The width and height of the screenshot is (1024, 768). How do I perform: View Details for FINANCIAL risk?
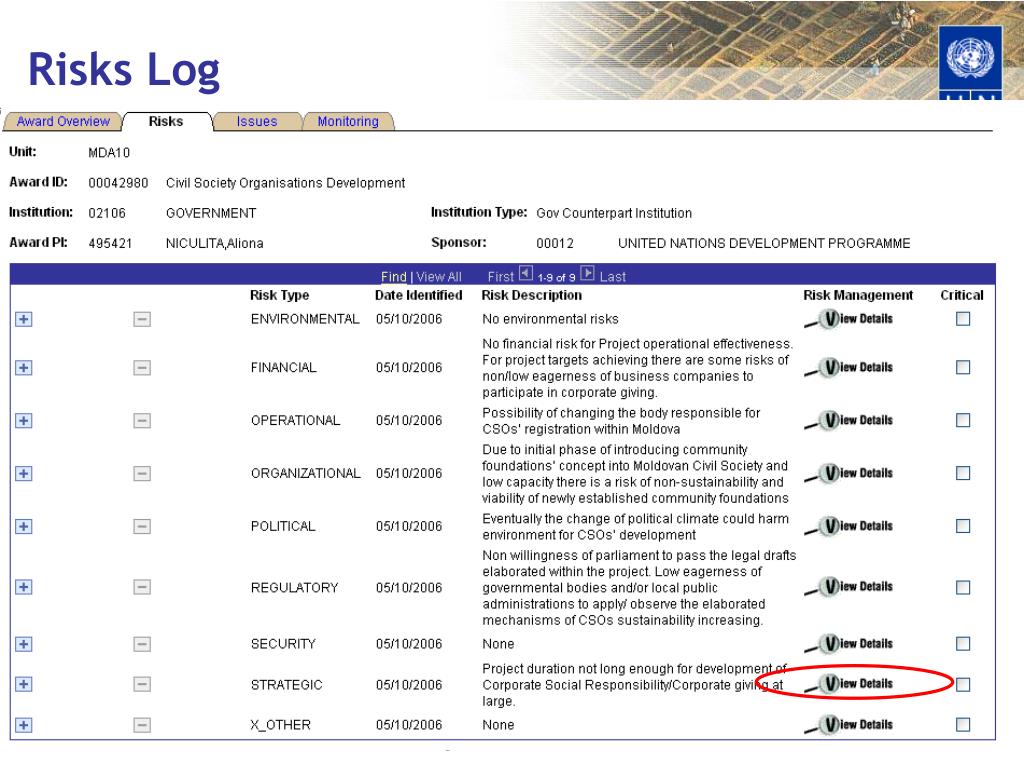point(848,368)
